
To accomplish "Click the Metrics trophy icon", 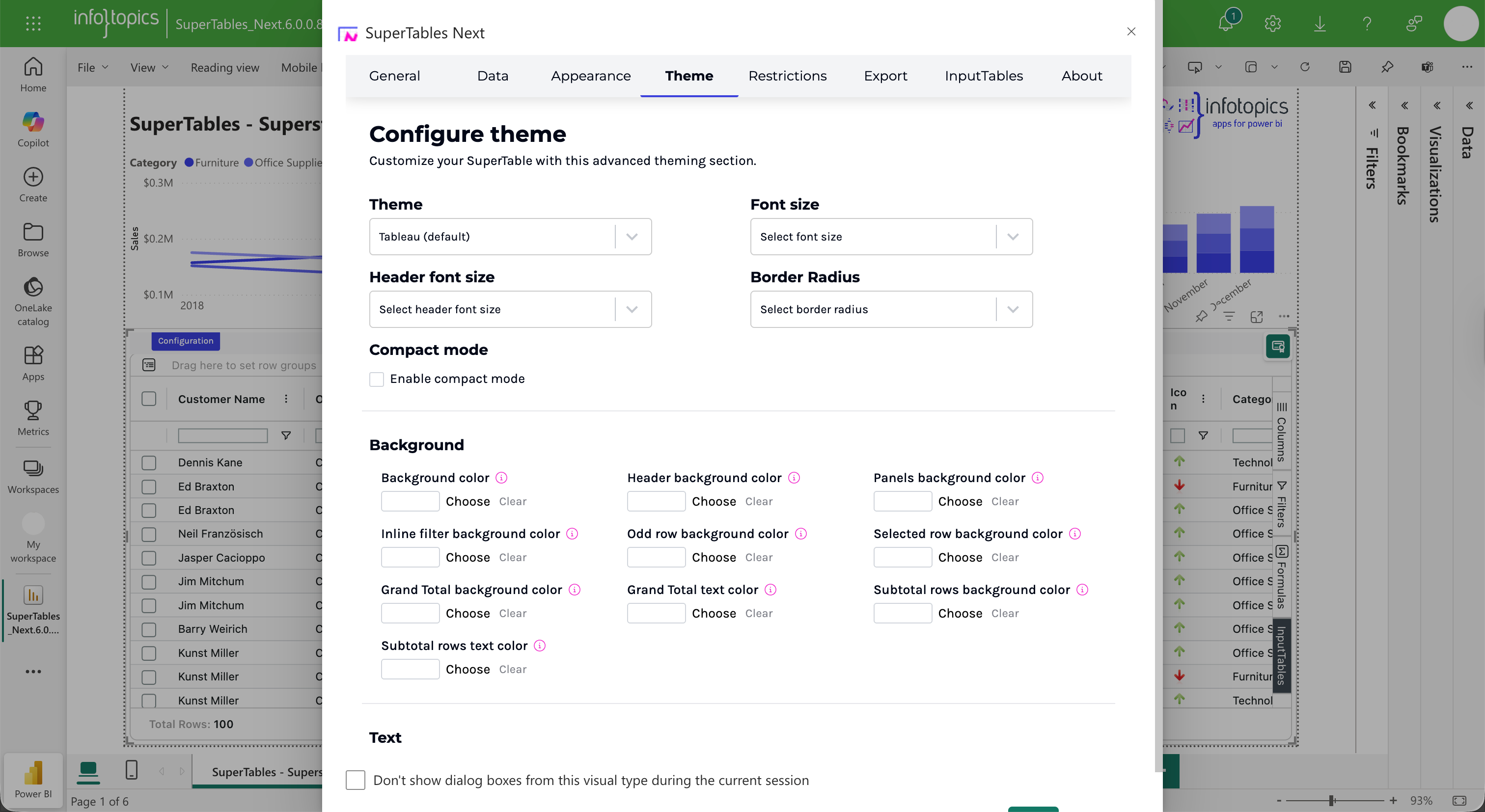I will pyautogui.click(x=33, y=418).
